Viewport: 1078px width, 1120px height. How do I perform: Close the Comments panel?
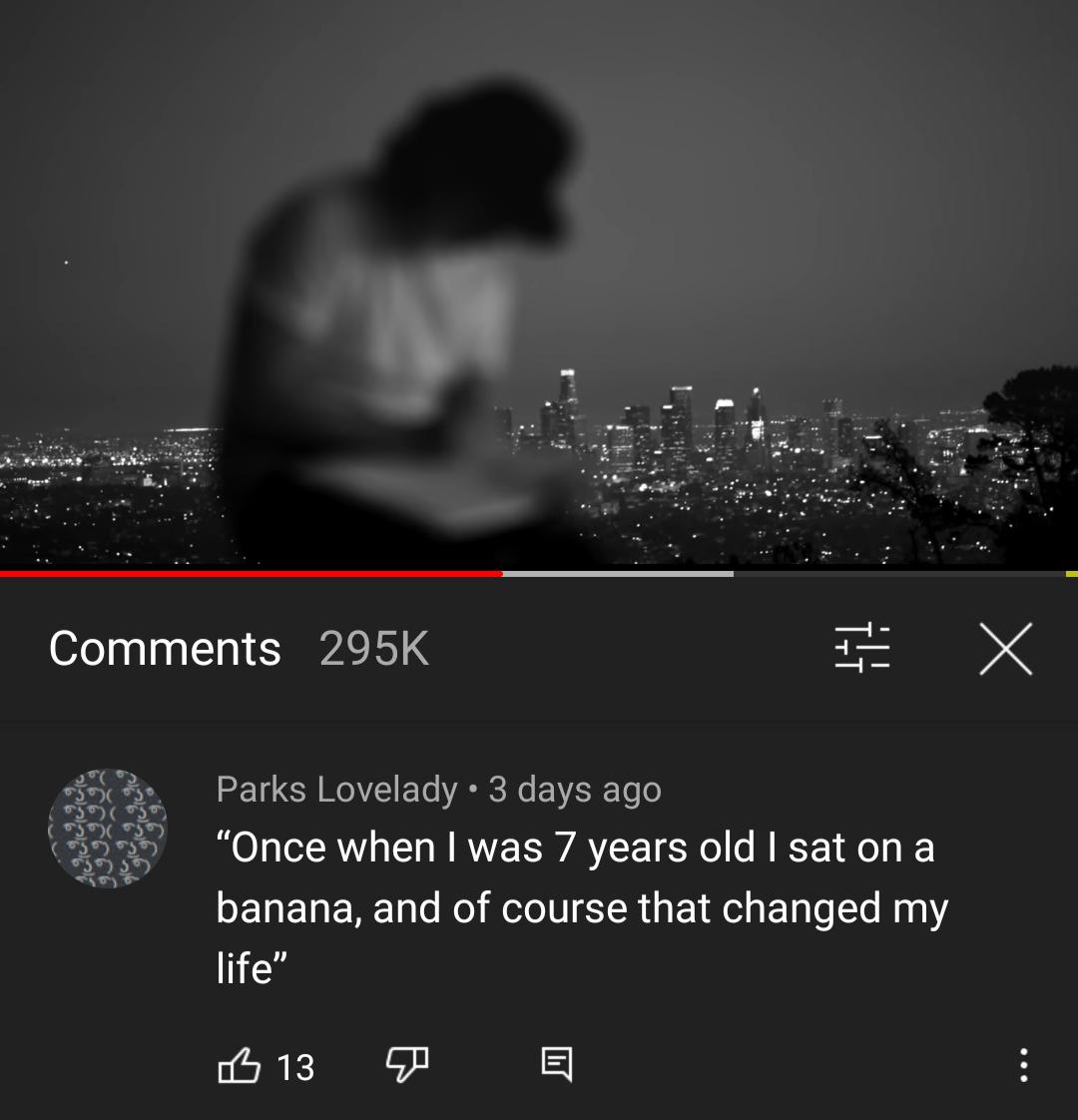click(x=1005, y=649)
